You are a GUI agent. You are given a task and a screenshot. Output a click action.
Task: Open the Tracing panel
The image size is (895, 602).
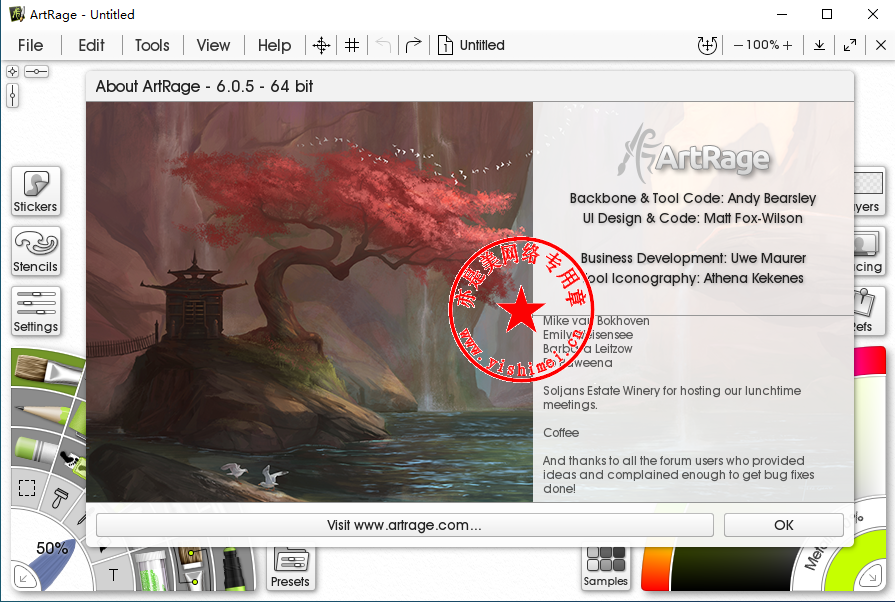click(x=869, y=251)
